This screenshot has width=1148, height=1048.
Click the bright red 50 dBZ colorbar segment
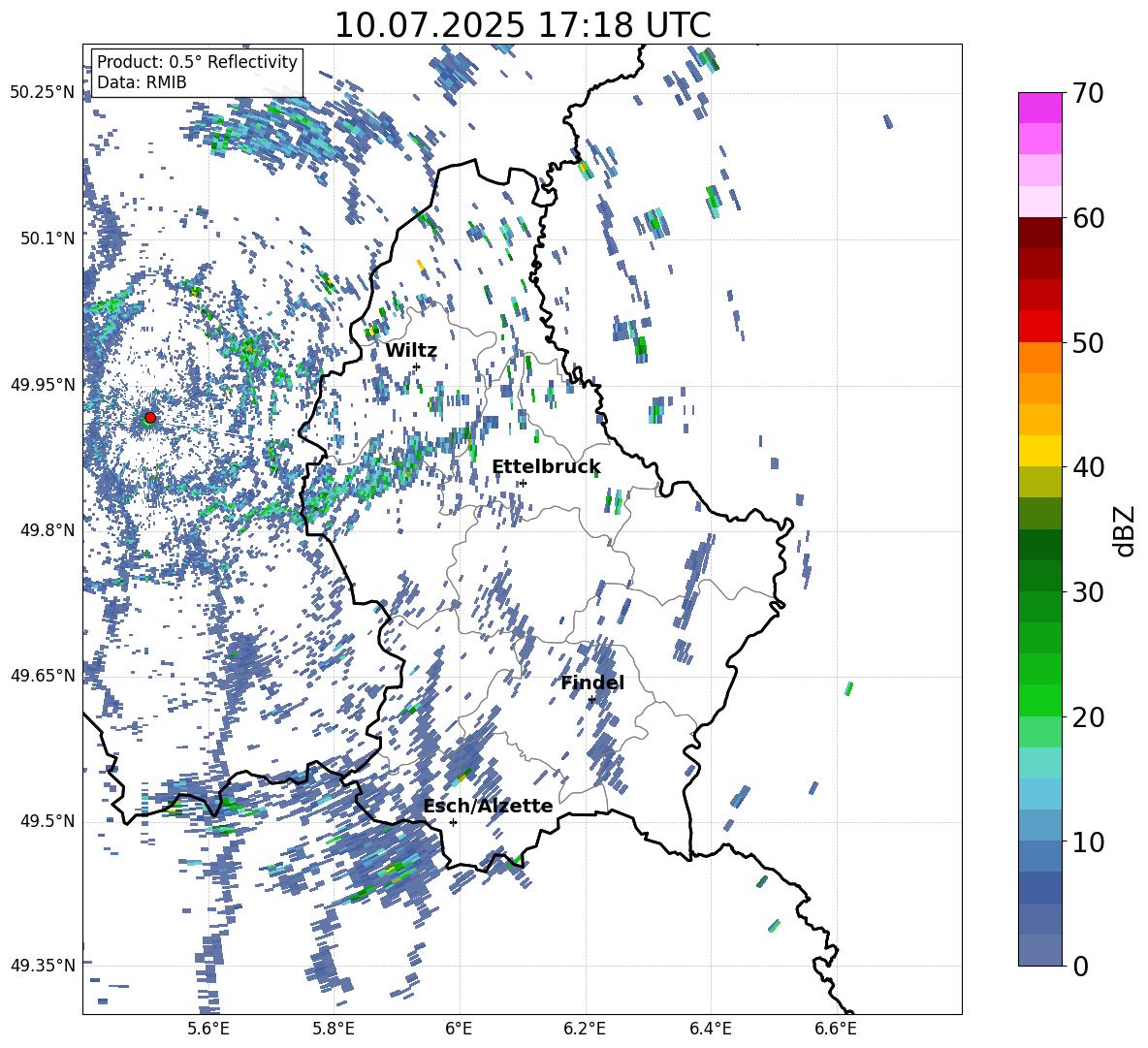[1039, 327]
